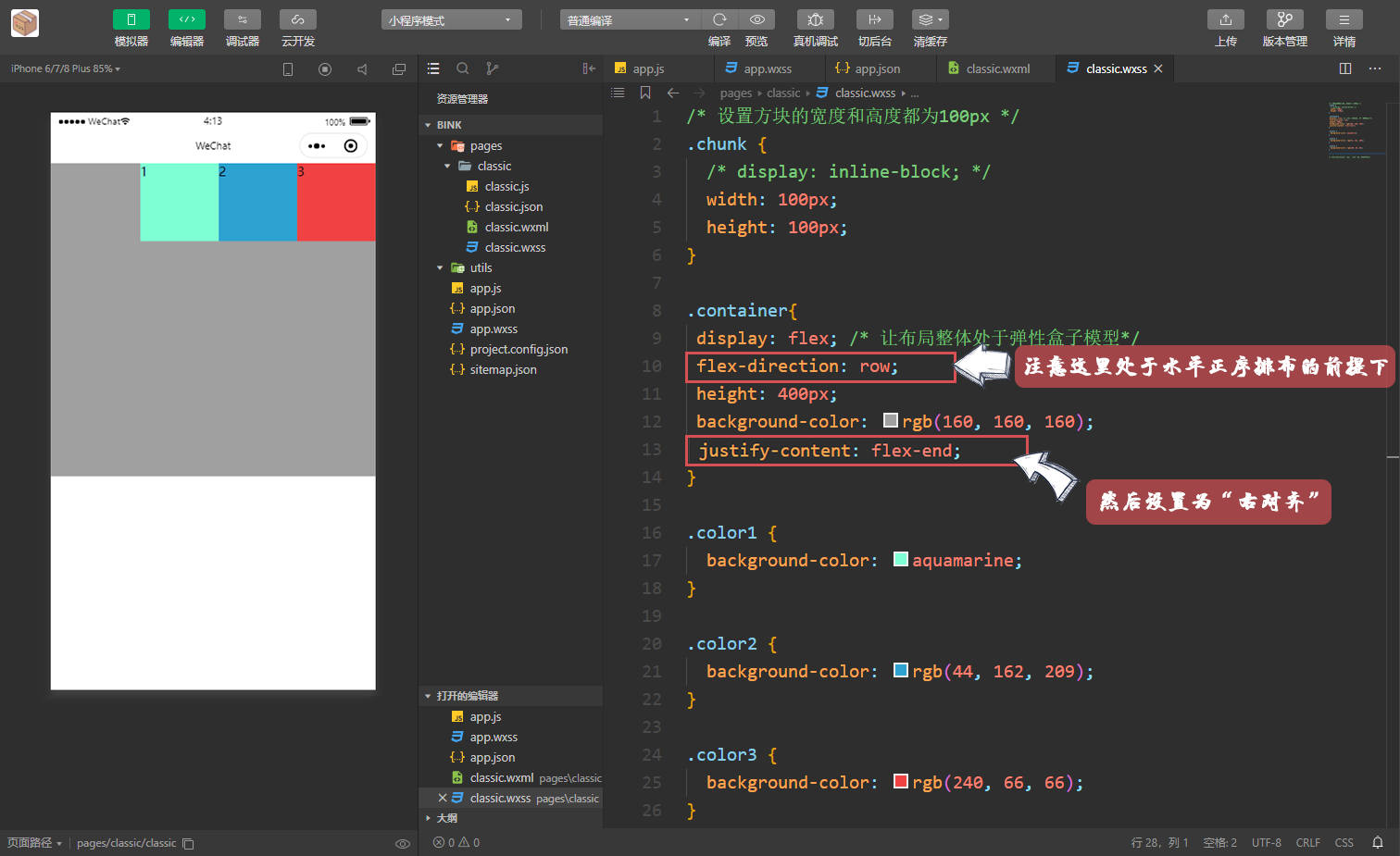The height and width of the screenshot is (856, 1400).
Task: Upload the project (上传)
Action: (1226, 19)
